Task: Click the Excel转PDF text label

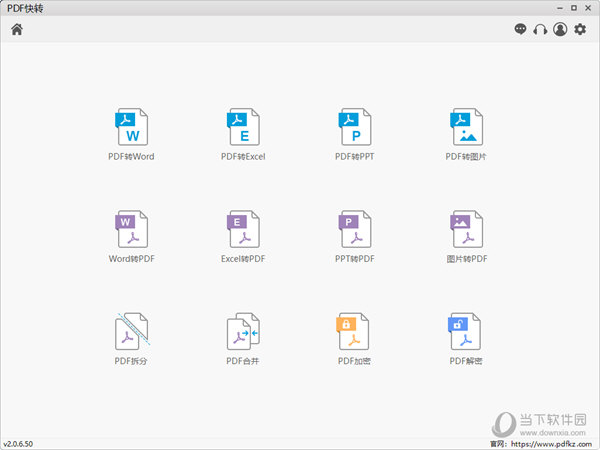Action: click(243, 259)
